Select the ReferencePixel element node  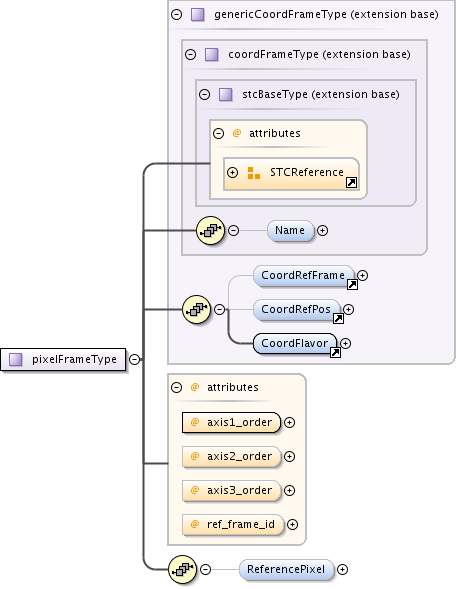(287, 569)
